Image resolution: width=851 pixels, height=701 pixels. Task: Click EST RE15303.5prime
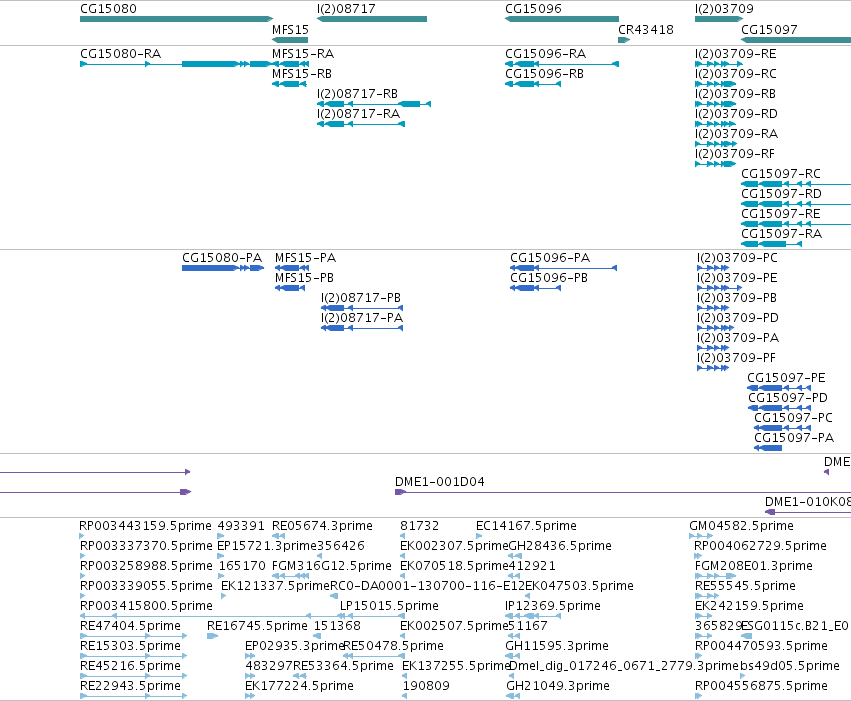[x=130, y=646]
